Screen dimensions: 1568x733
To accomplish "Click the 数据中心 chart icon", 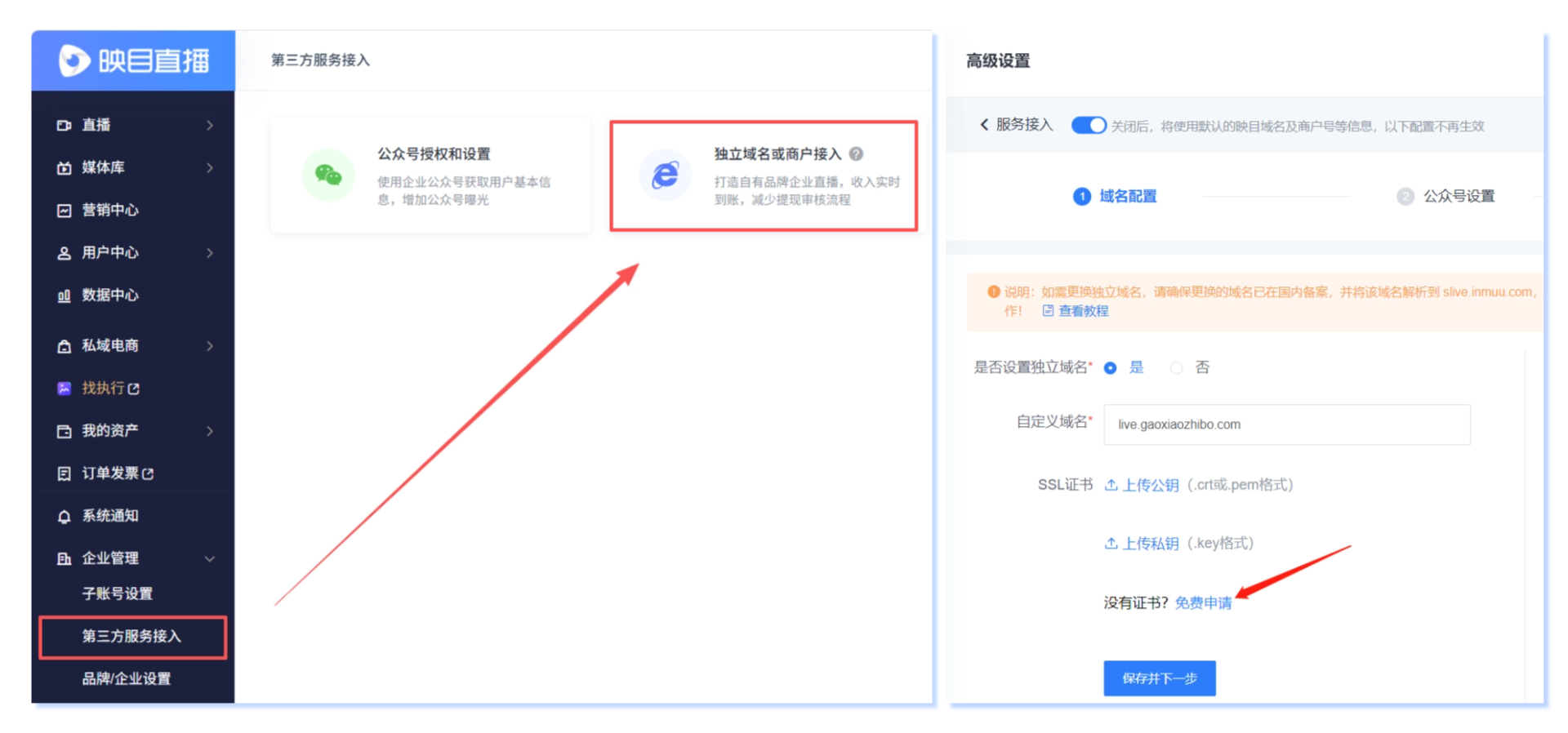I will (64, 295).
